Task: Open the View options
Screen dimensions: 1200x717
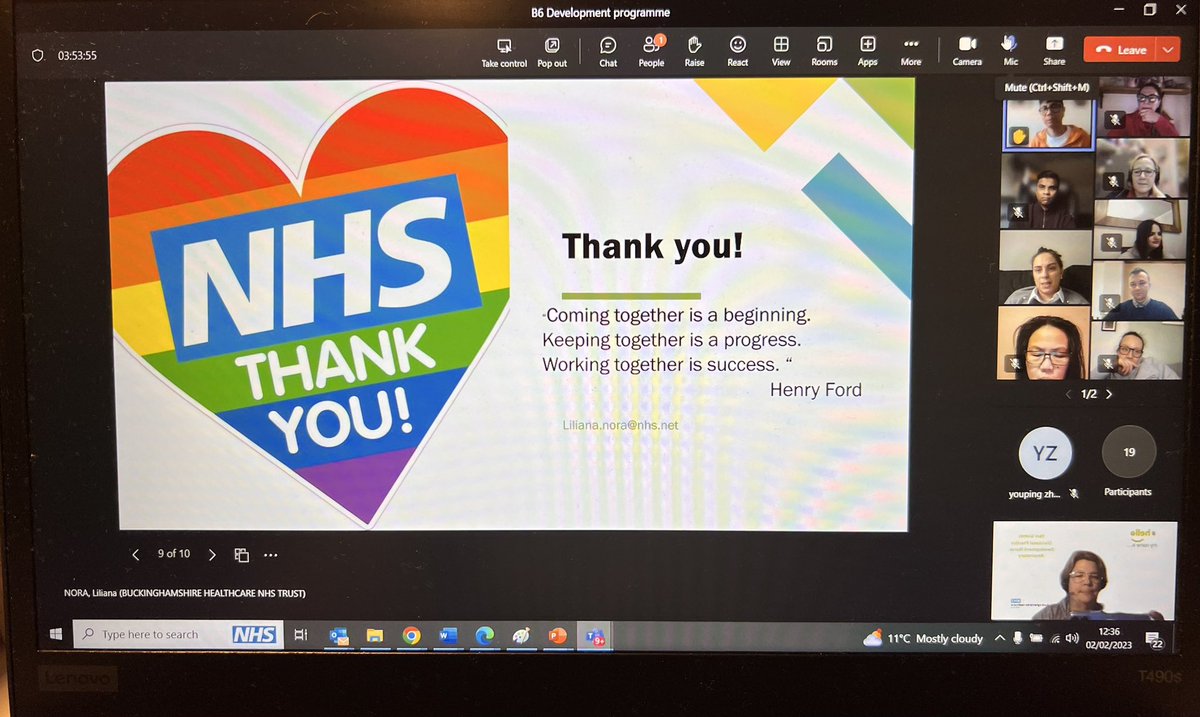Action: [781, 52]
